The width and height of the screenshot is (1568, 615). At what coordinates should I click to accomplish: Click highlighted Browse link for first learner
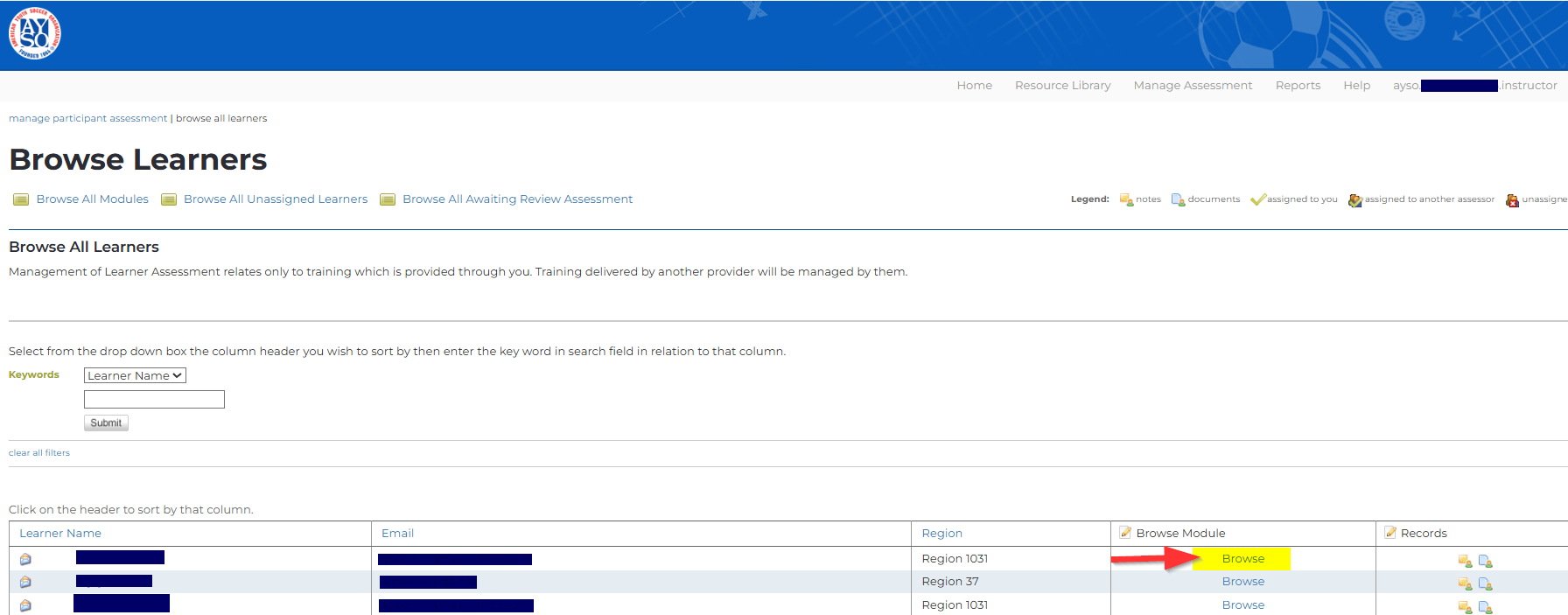(1242, 559)
